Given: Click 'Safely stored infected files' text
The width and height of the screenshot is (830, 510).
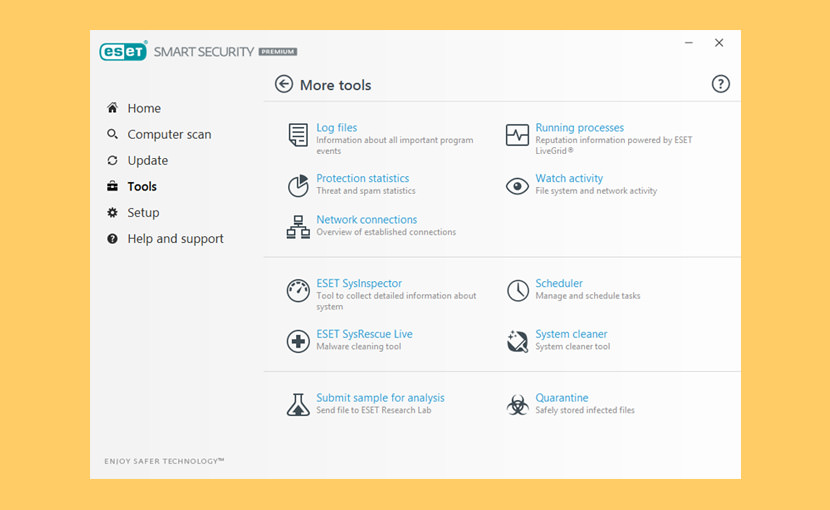Looking at the screenshot, I should (584, 410).
